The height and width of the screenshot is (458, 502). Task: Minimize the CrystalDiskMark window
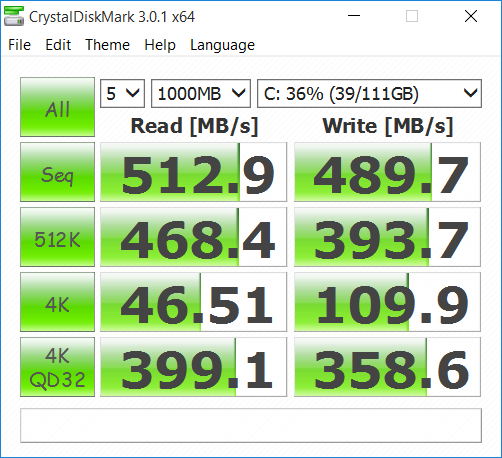(x=354, y=16)
